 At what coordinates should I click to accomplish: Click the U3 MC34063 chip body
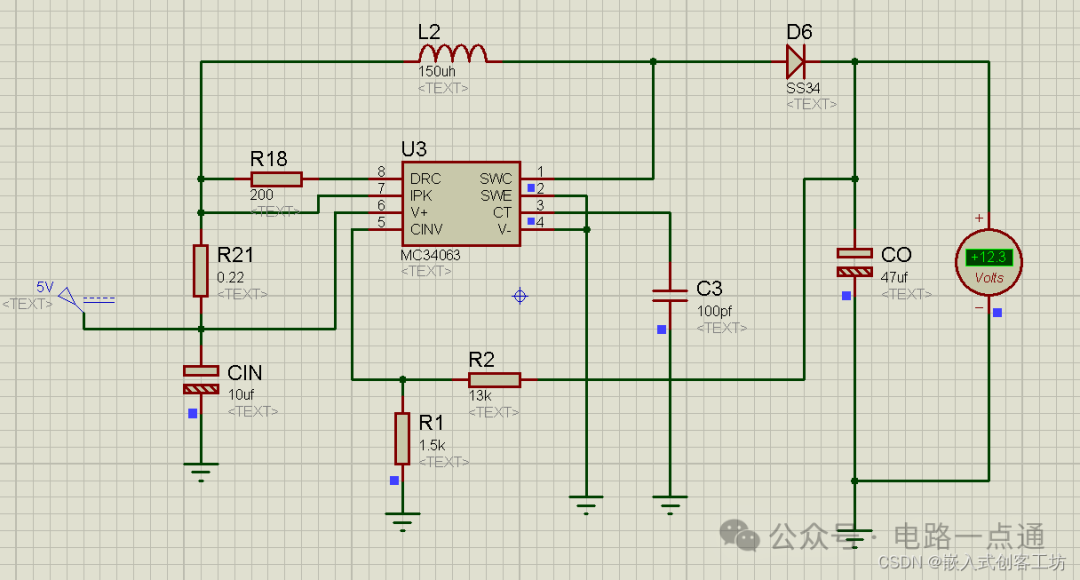coord(461,204)
